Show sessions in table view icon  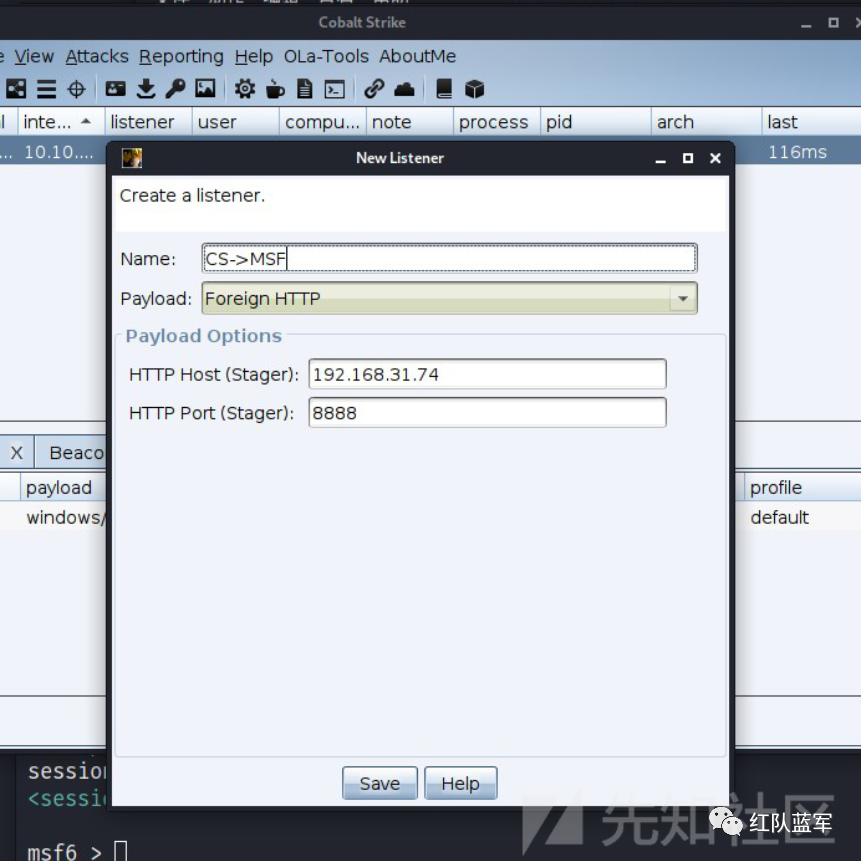[46, 88]
